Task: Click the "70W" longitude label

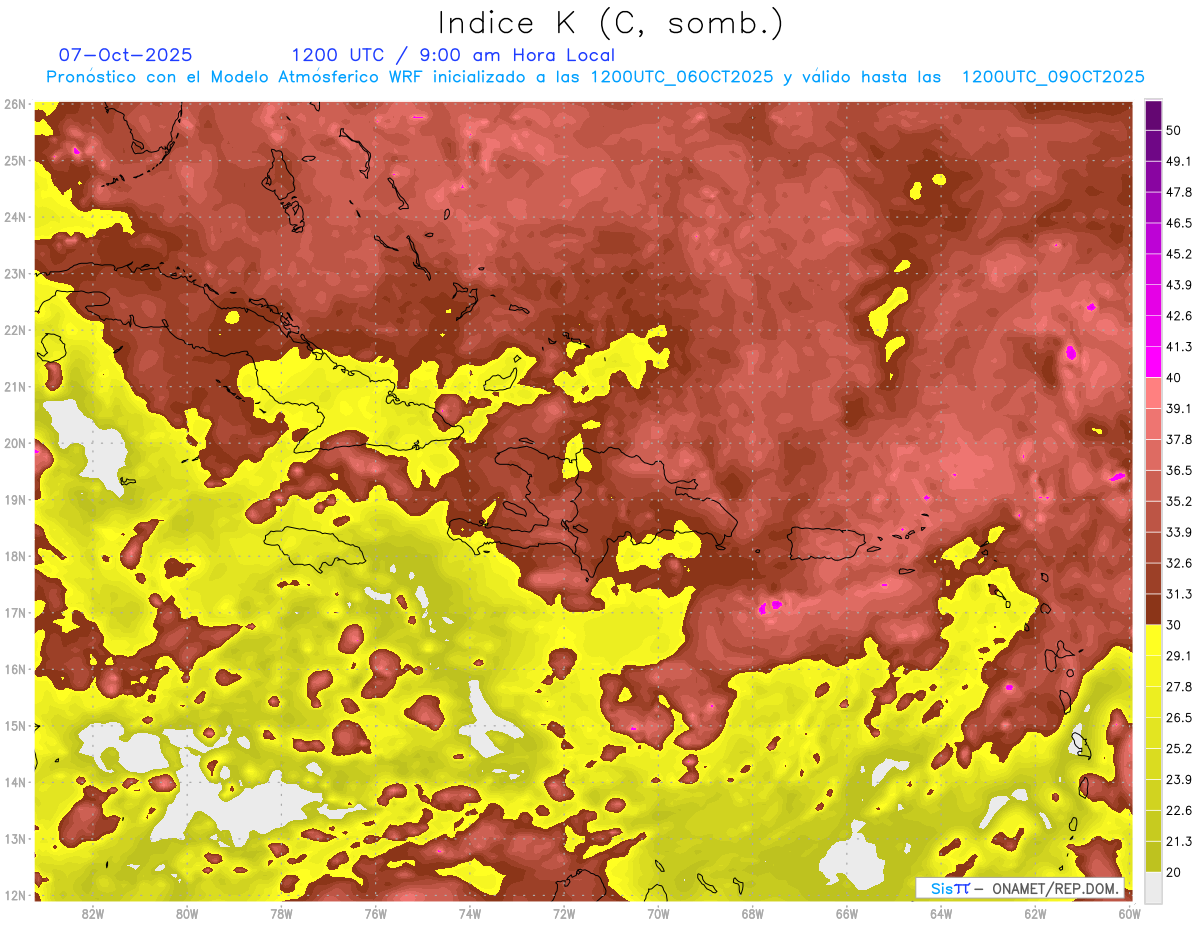Action: 658,913
